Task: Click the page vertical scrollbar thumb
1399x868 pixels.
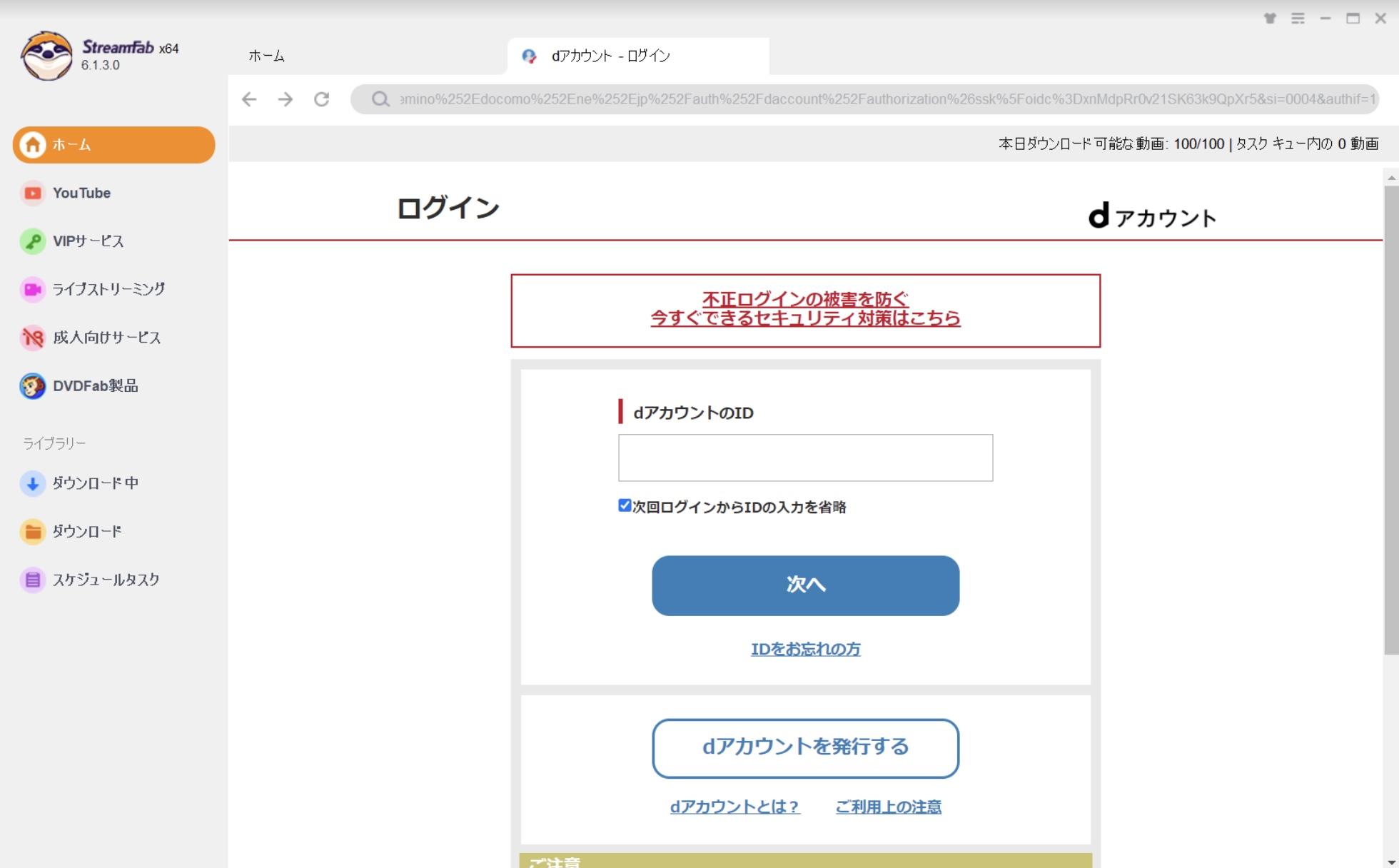Action: (1390, 420)
